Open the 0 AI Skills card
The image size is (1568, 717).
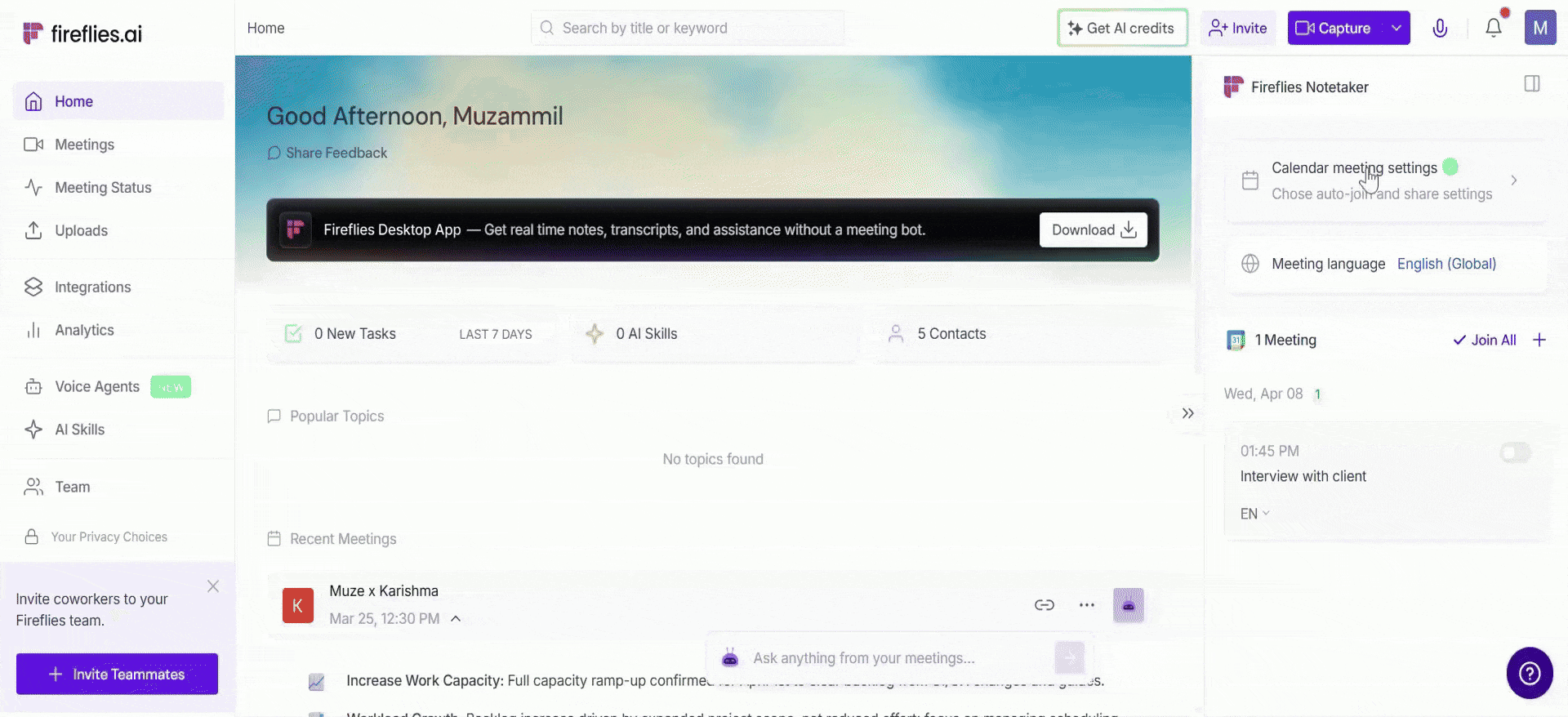(714, 334)
